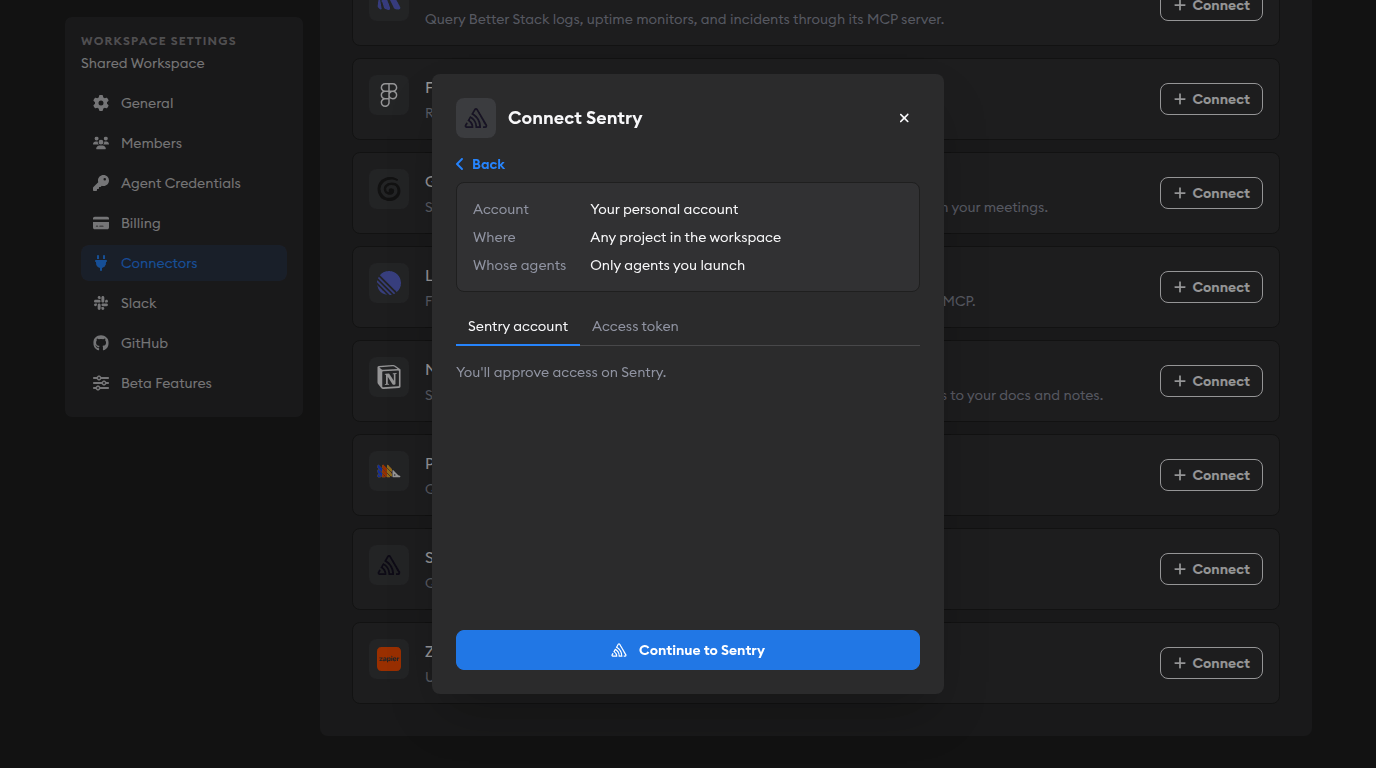The height and width of the screenshot is (768, 1376).
Task: Click the spiral connector logo below Figma
Action: tap(389, 189)
